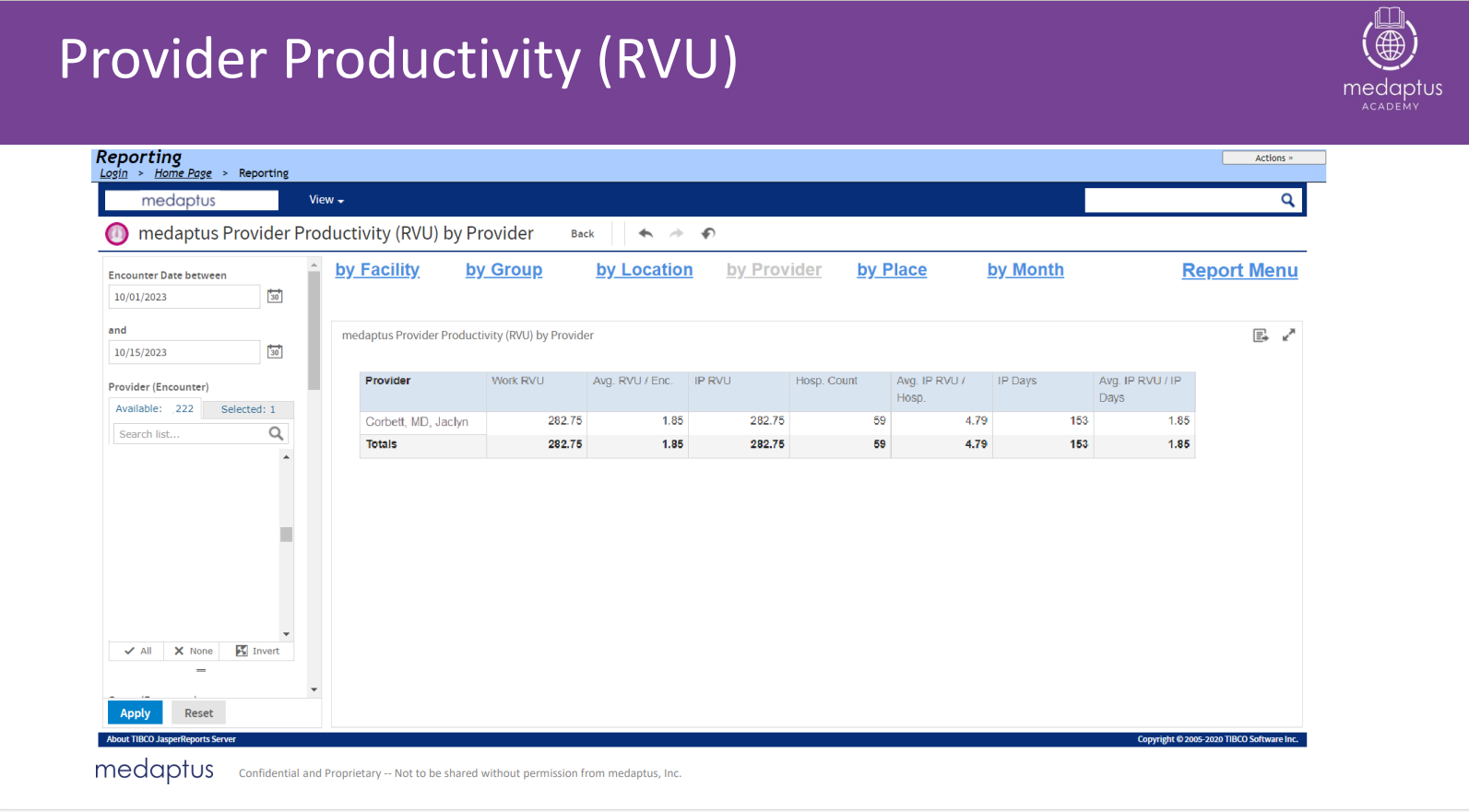This screenshot has height=812, width=1469.
Task: Click the Provider column header
Action: coord(422,391)
